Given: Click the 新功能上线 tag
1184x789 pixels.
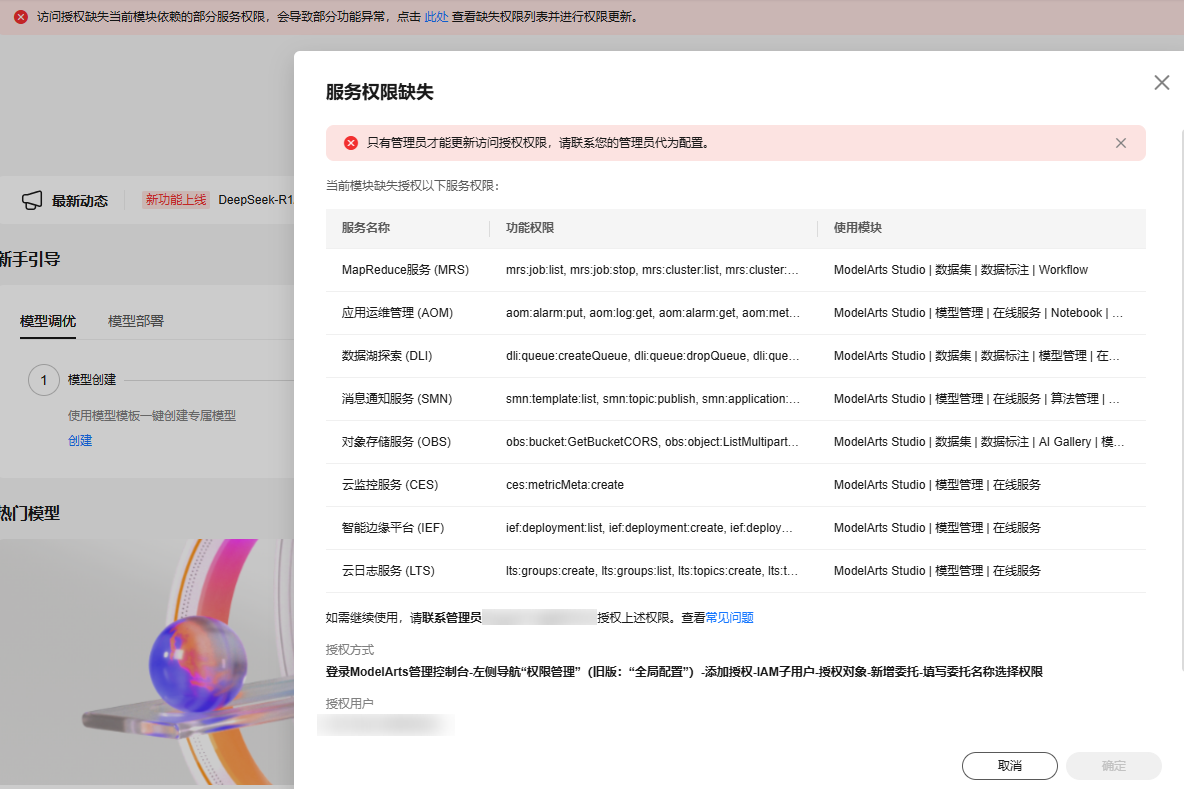Looking at the screenshot, I should [176, 200].
